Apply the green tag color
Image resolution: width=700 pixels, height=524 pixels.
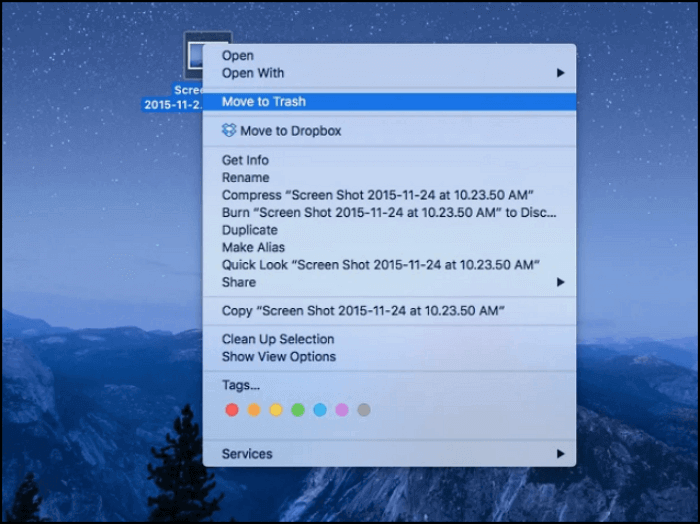pos(298,409)
